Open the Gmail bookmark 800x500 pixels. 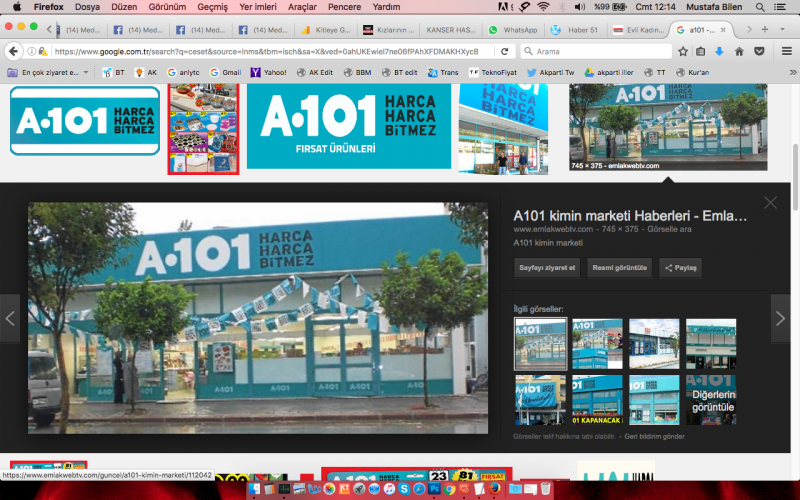[226, 72]
